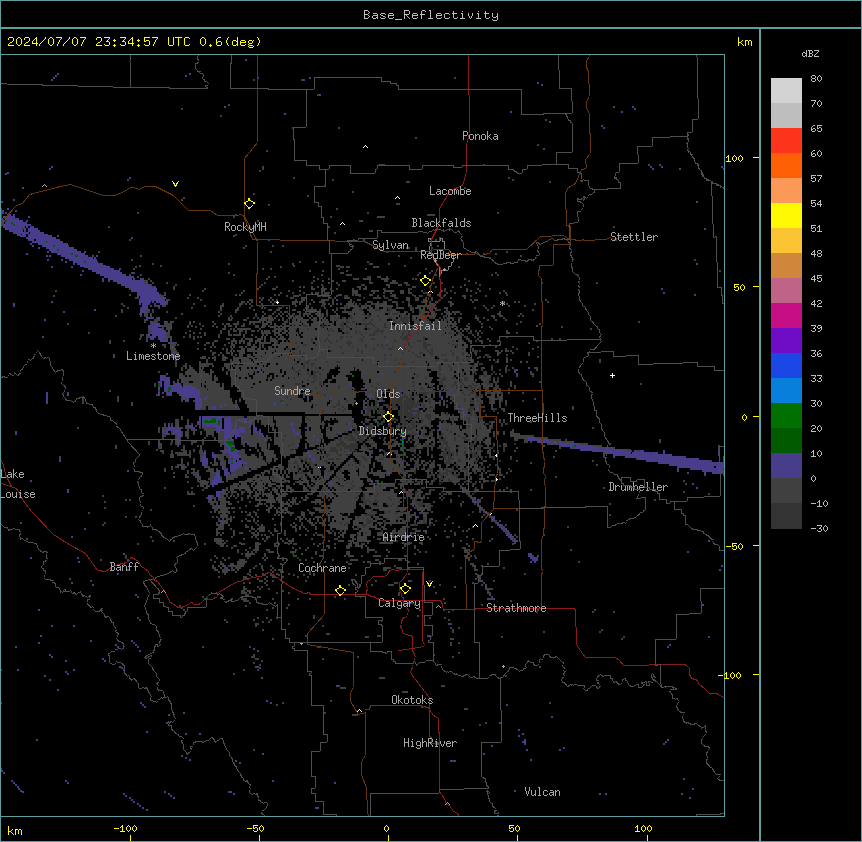Pick the purple 39–36 dBZ legend swatch

coord(786,341)
